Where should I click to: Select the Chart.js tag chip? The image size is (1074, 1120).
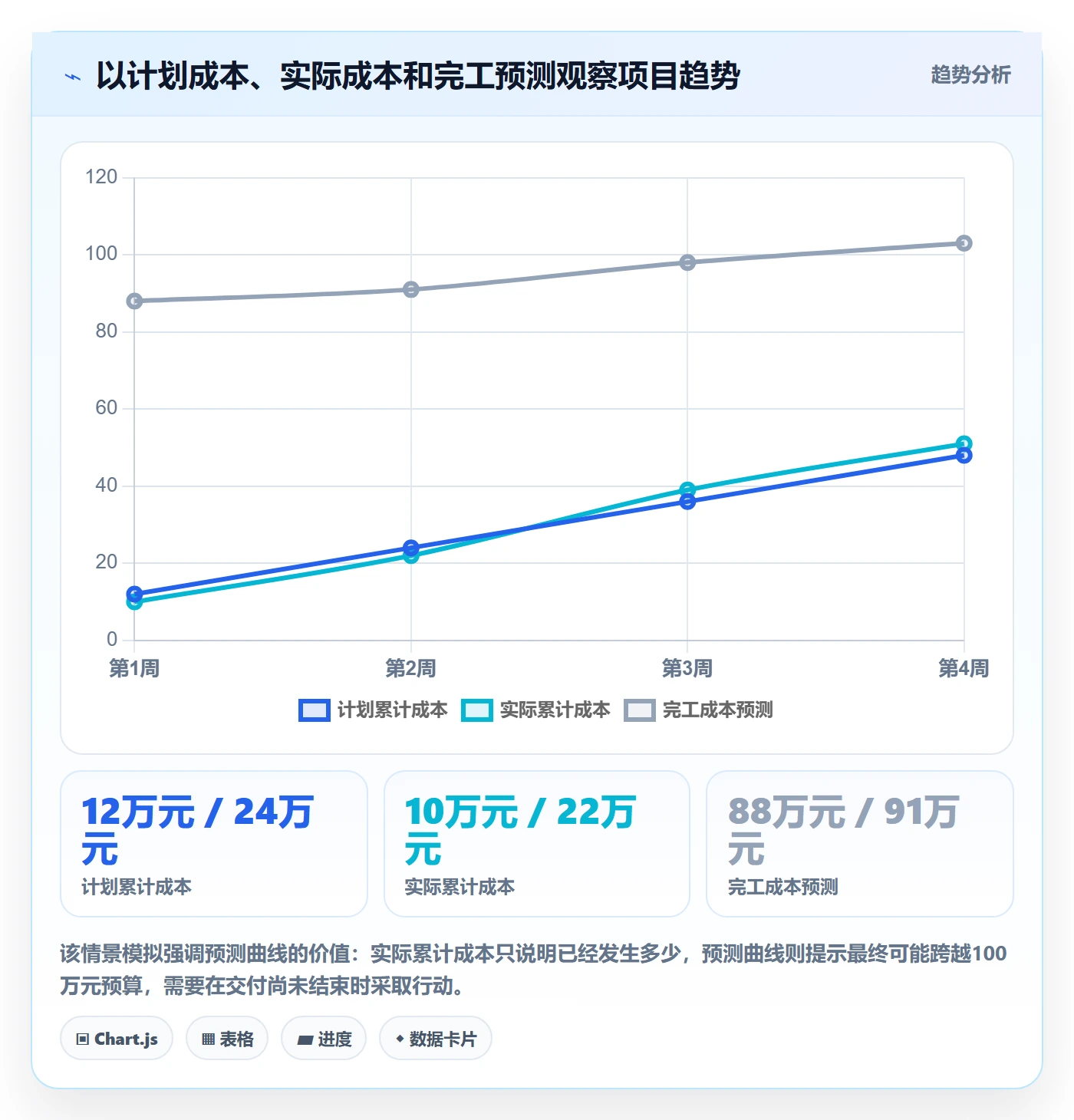pyautogui.click(x=117, y=1039)
